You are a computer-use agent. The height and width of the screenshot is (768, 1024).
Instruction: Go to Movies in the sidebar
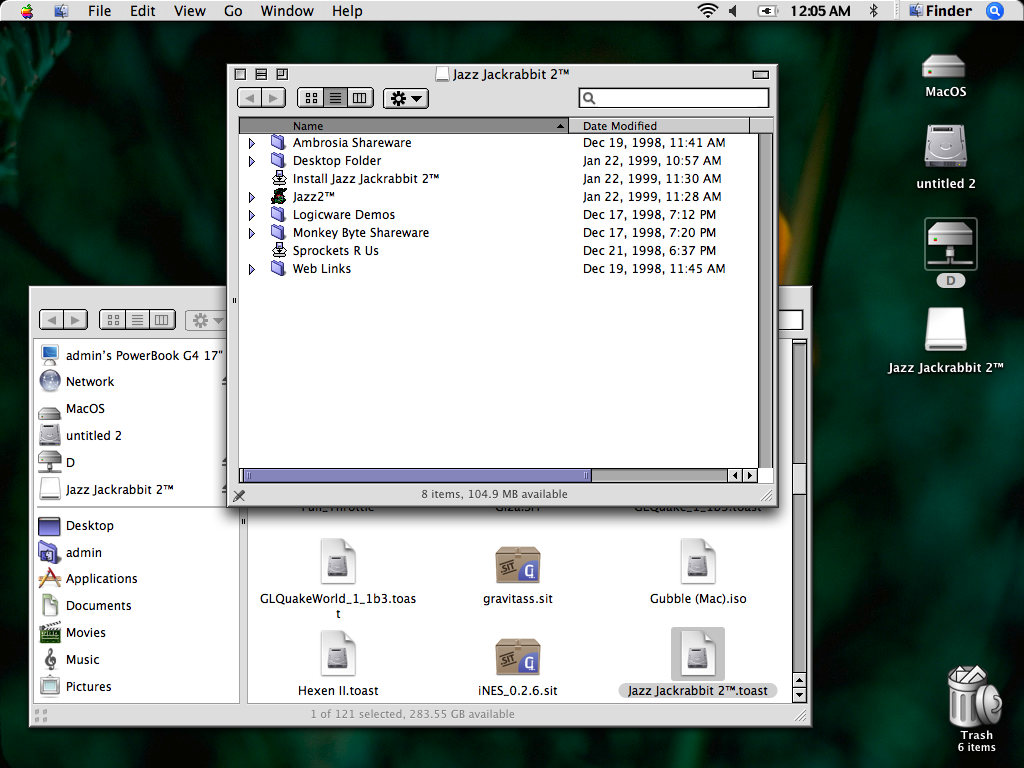coord(72,632)
